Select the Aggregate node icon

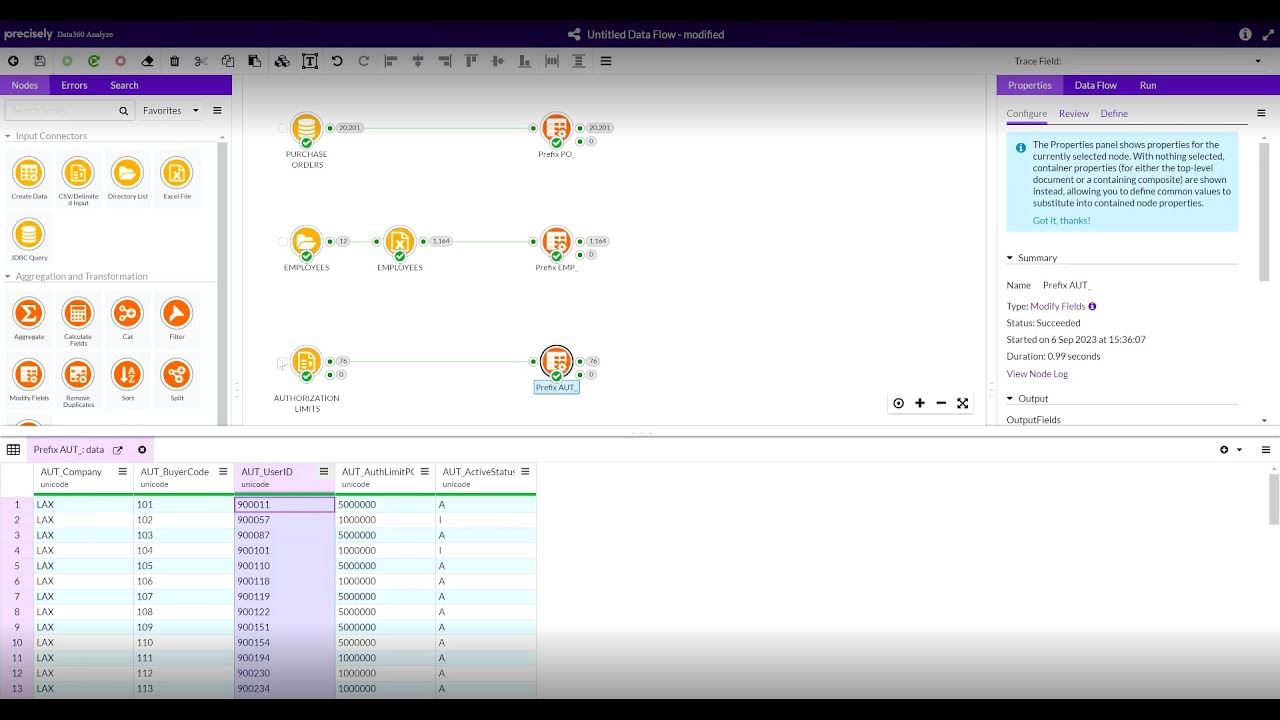[x=29, y=313]
